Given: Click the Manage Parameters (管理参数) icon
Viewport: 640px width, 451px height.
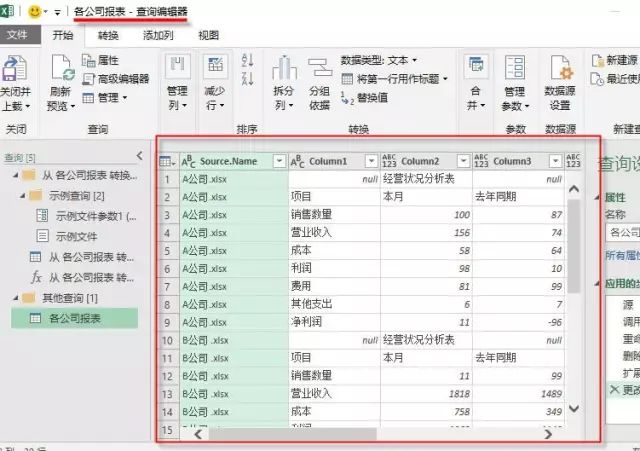Looking at the screenshot, I should [x=515, y=67].
